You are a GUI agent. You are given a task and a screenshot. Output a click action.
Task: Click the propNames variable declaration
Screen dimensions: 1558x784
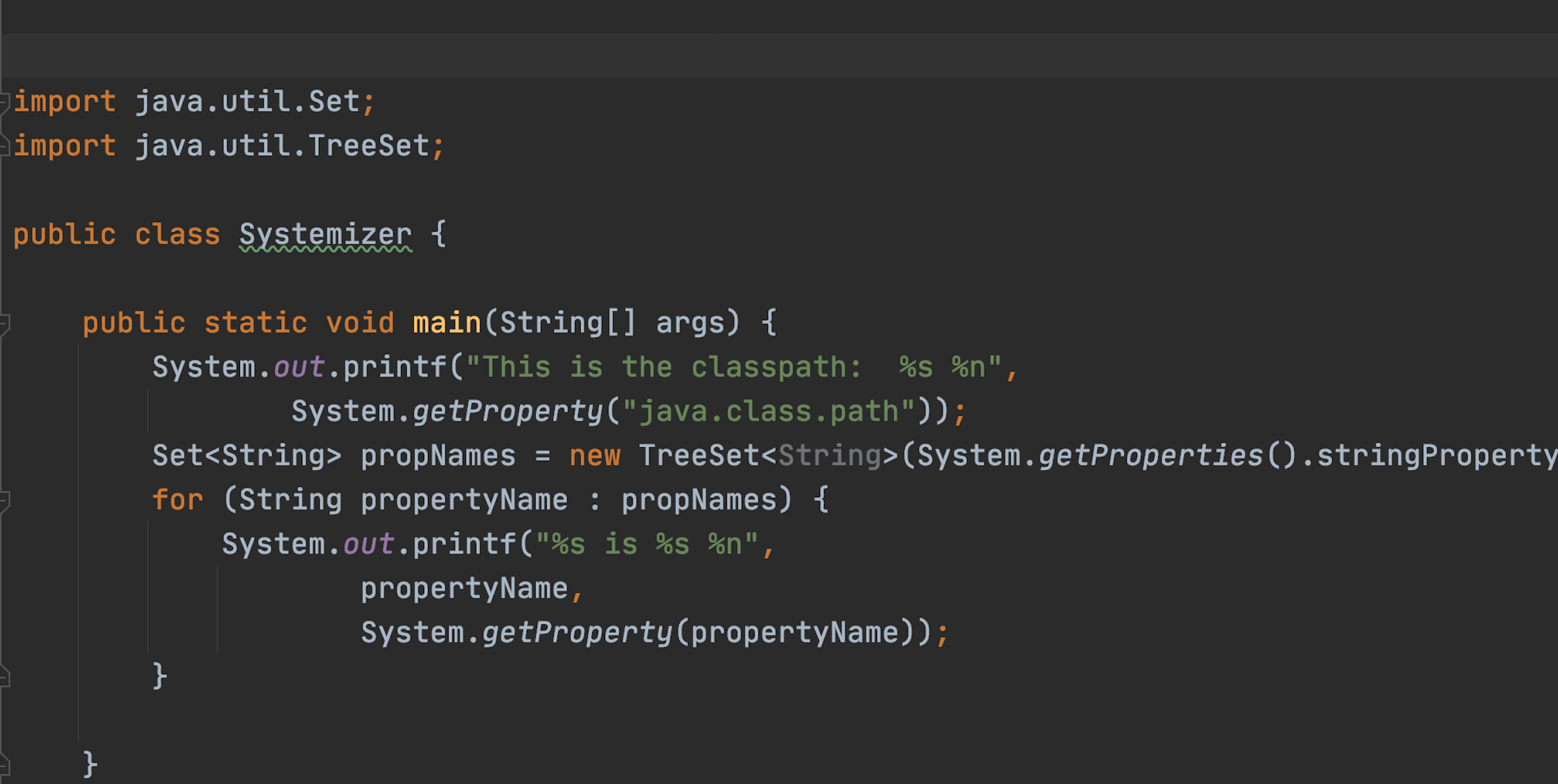coord(438,456)
